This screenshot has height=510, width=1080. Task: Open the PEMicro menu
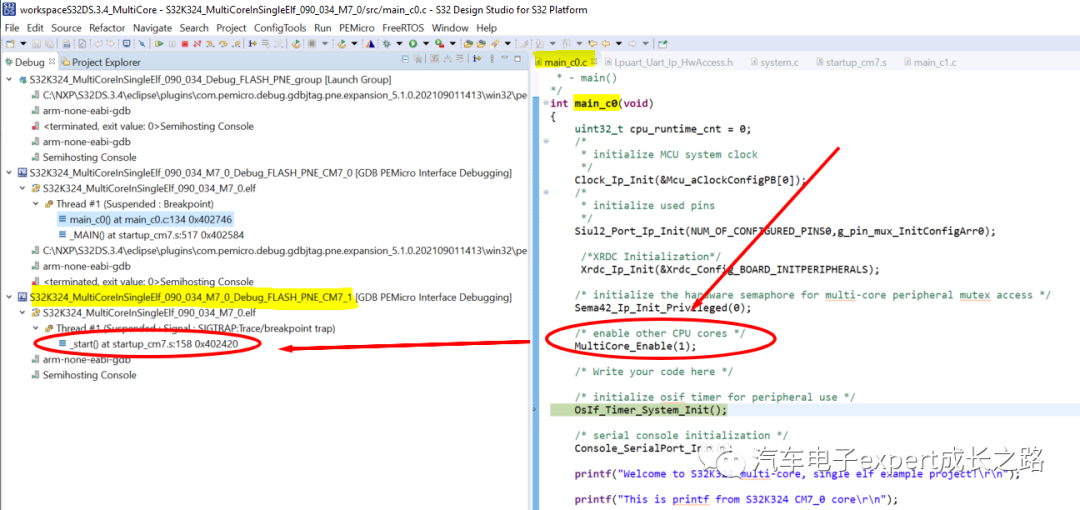(x=356, y=28)
